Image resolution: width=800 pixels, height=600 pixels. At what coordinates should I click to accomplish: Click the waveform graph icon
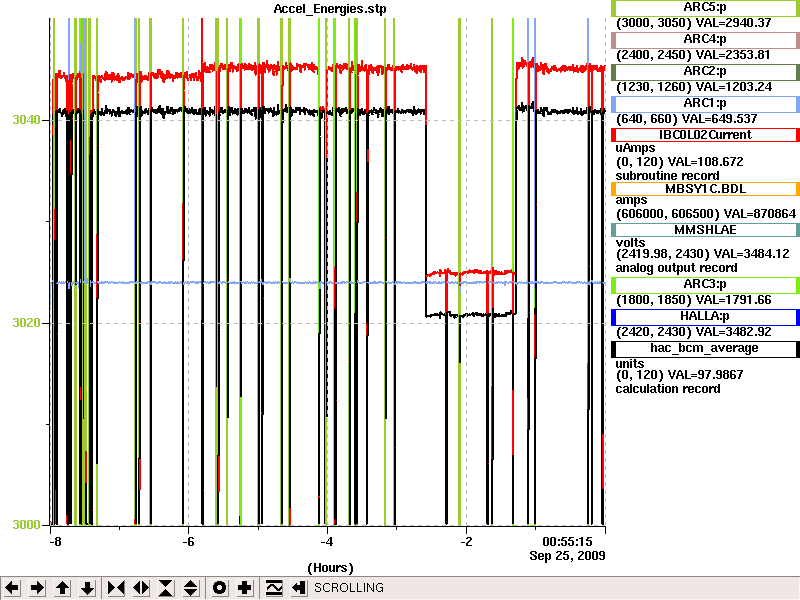(274, 588)
